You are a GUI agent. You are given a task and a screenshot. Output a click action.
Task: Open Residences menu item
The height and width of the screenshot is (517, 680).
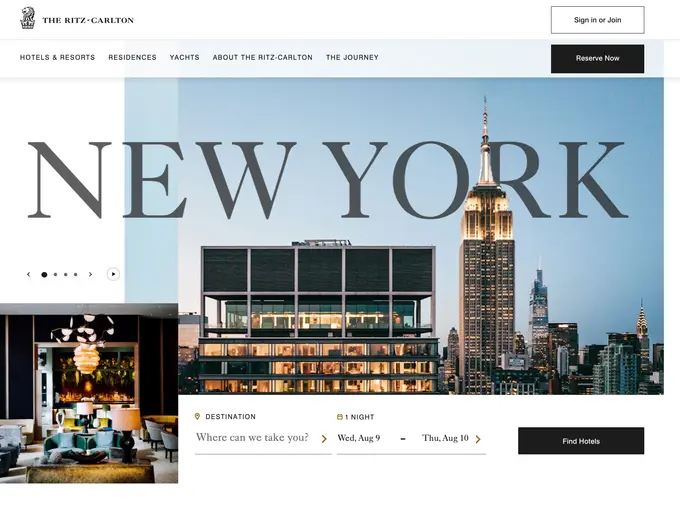coord(132,57)
